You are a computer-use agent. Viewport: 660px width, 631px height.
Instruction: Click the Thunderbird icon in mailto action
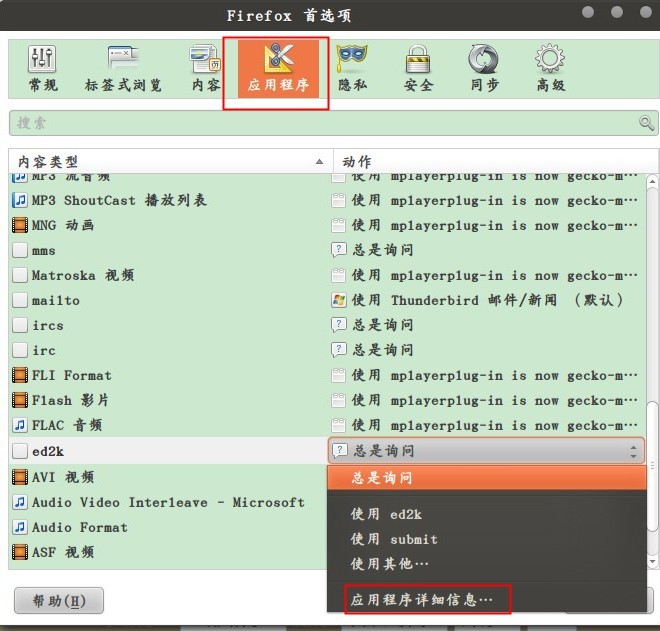point(339,301)
